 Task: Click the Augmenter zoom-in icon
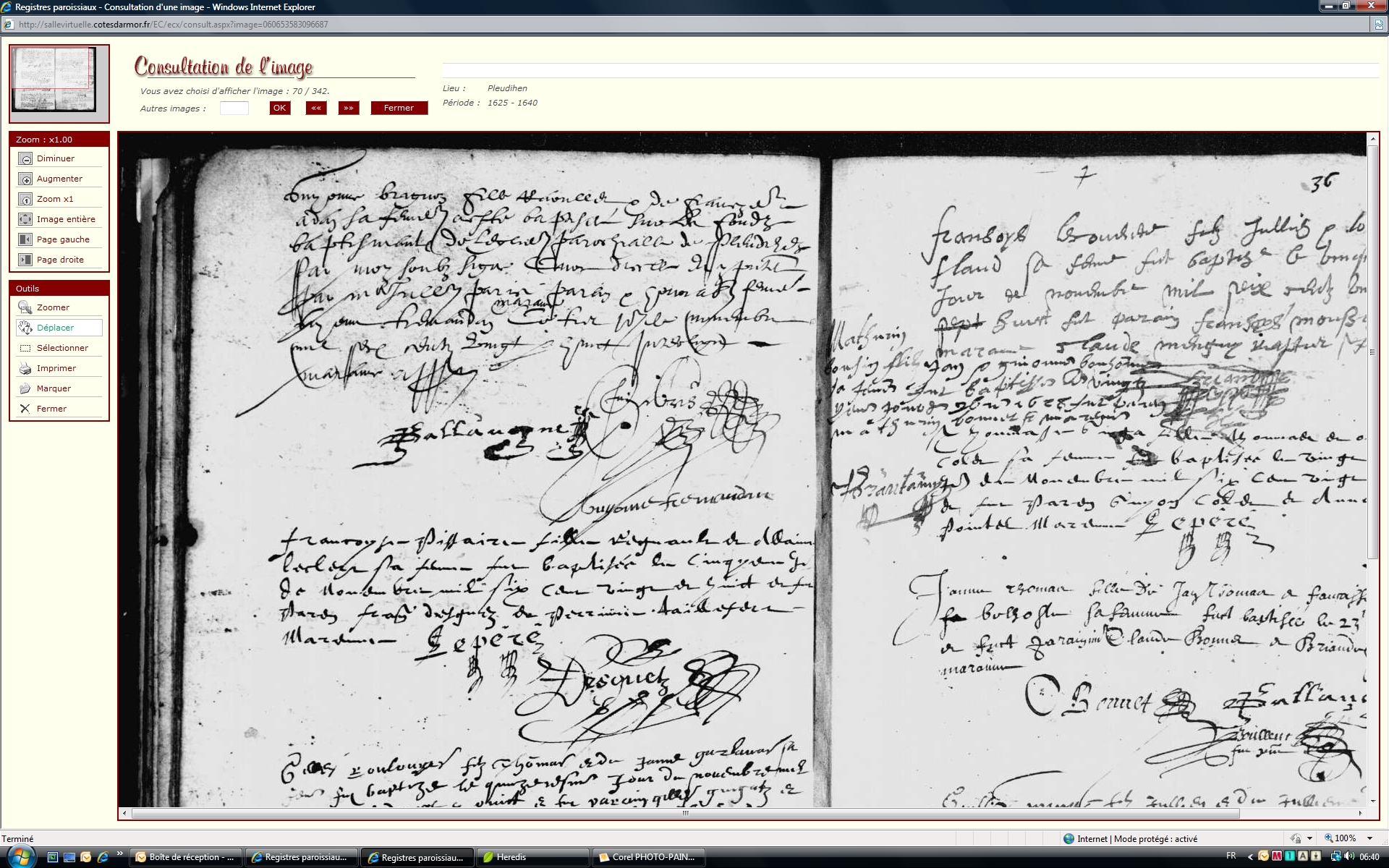(25, 179)
